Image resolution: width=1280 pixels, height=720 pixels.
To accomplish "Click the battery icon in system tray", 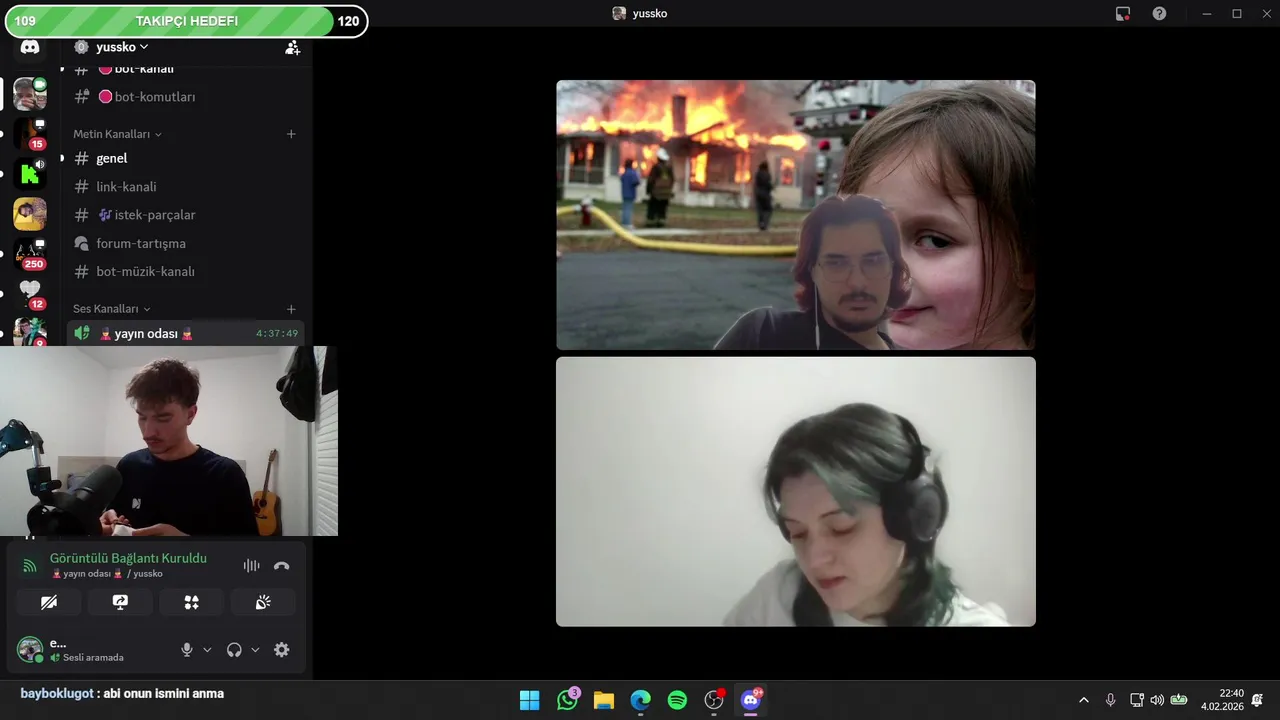I will tap(1179, 700).
